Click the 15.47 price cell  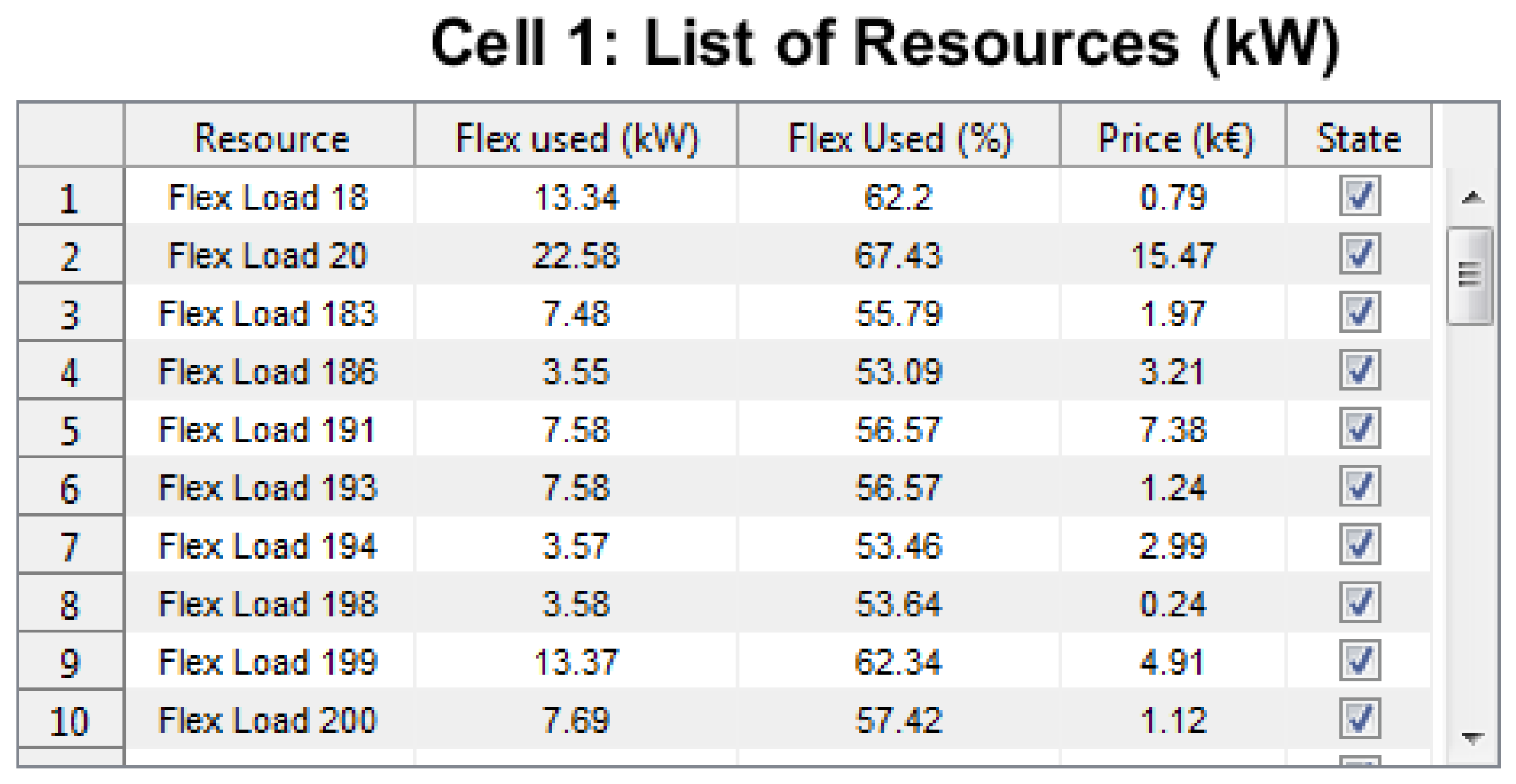(x=1173, y=255)
